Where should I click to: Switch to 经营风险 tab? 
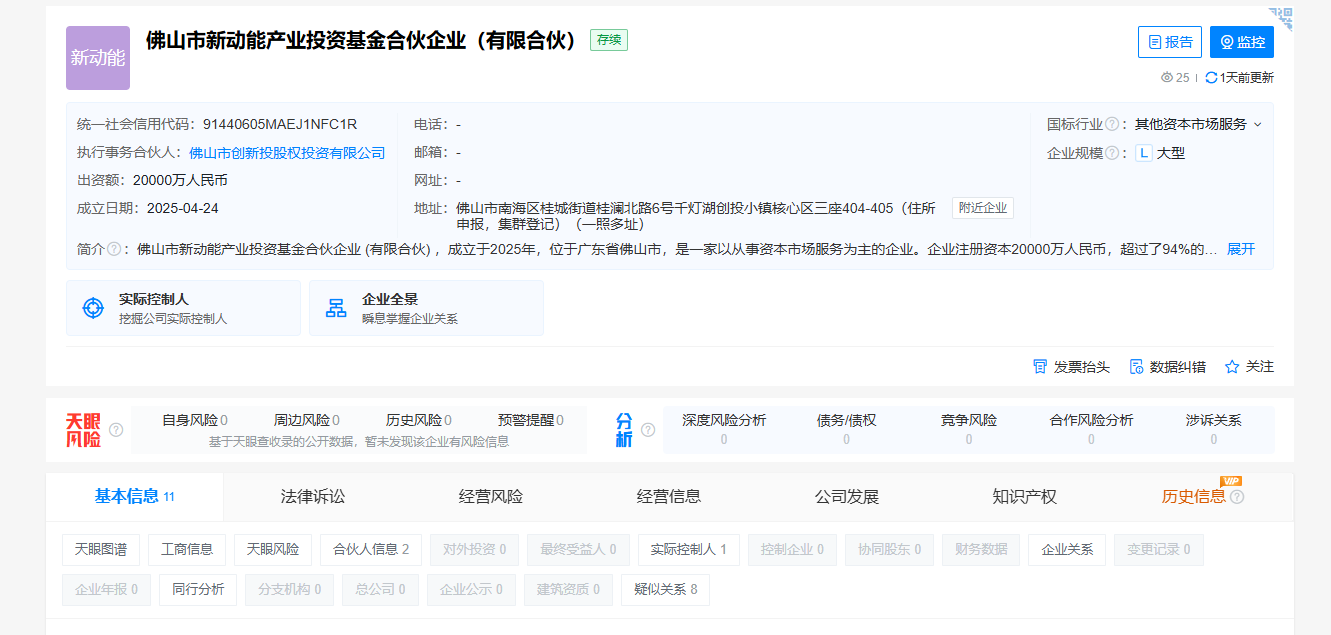[491, 497]
